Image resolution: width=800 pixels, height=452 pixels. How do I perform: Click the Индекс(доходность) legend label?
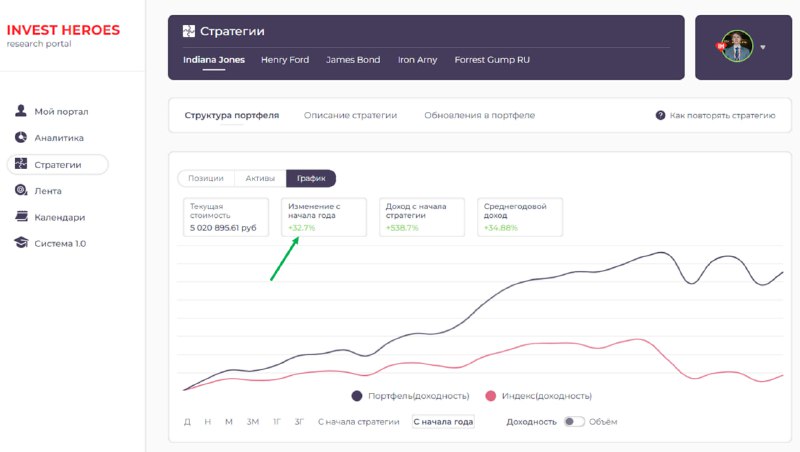pos(546,396)
